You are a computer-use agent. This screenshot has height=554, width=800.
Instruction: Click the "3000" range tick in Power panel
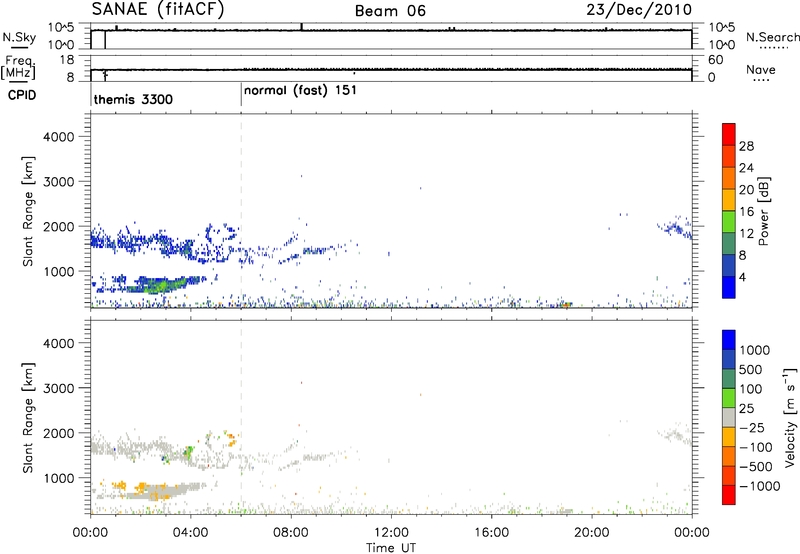59,182
